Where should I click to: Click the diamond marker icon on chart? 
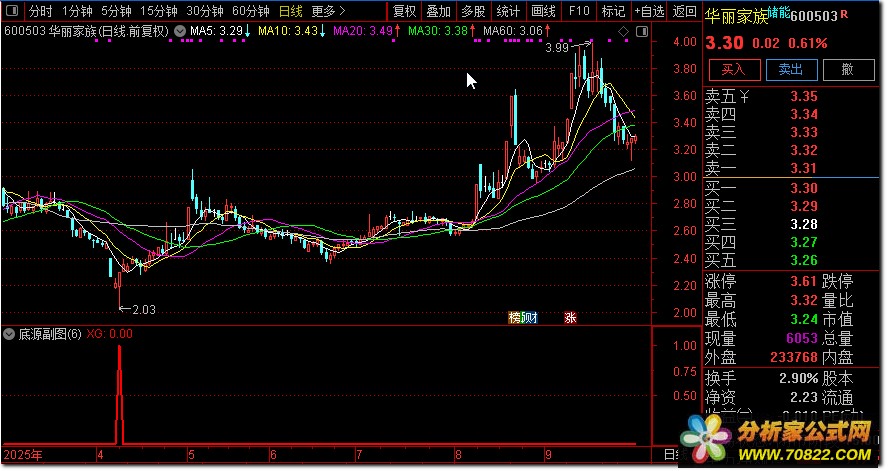click(x=623, y=32)
